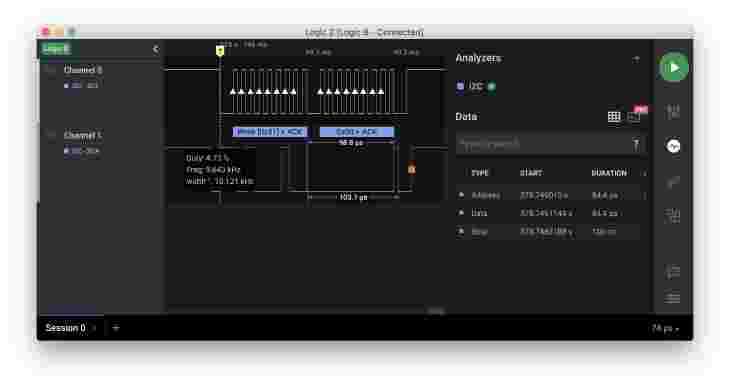The height and width of the screenshot is (389, 730).
Task: Add a new analyzer with plus icon
Action: (x=636, y=59)
